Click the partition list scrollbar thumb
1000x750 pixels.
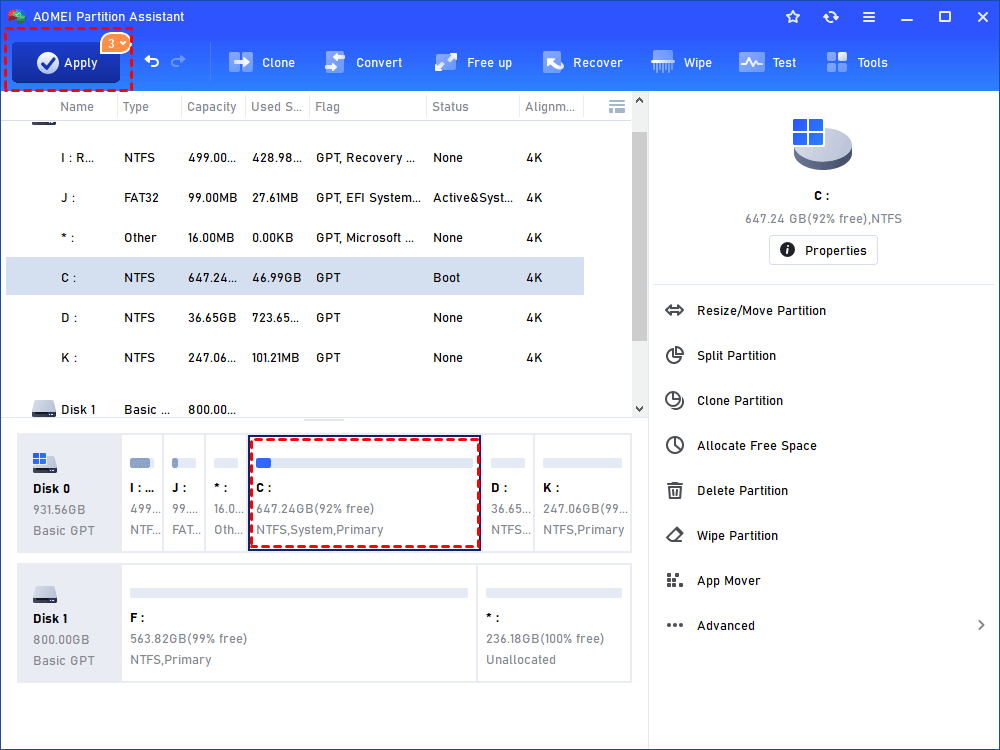640,236
